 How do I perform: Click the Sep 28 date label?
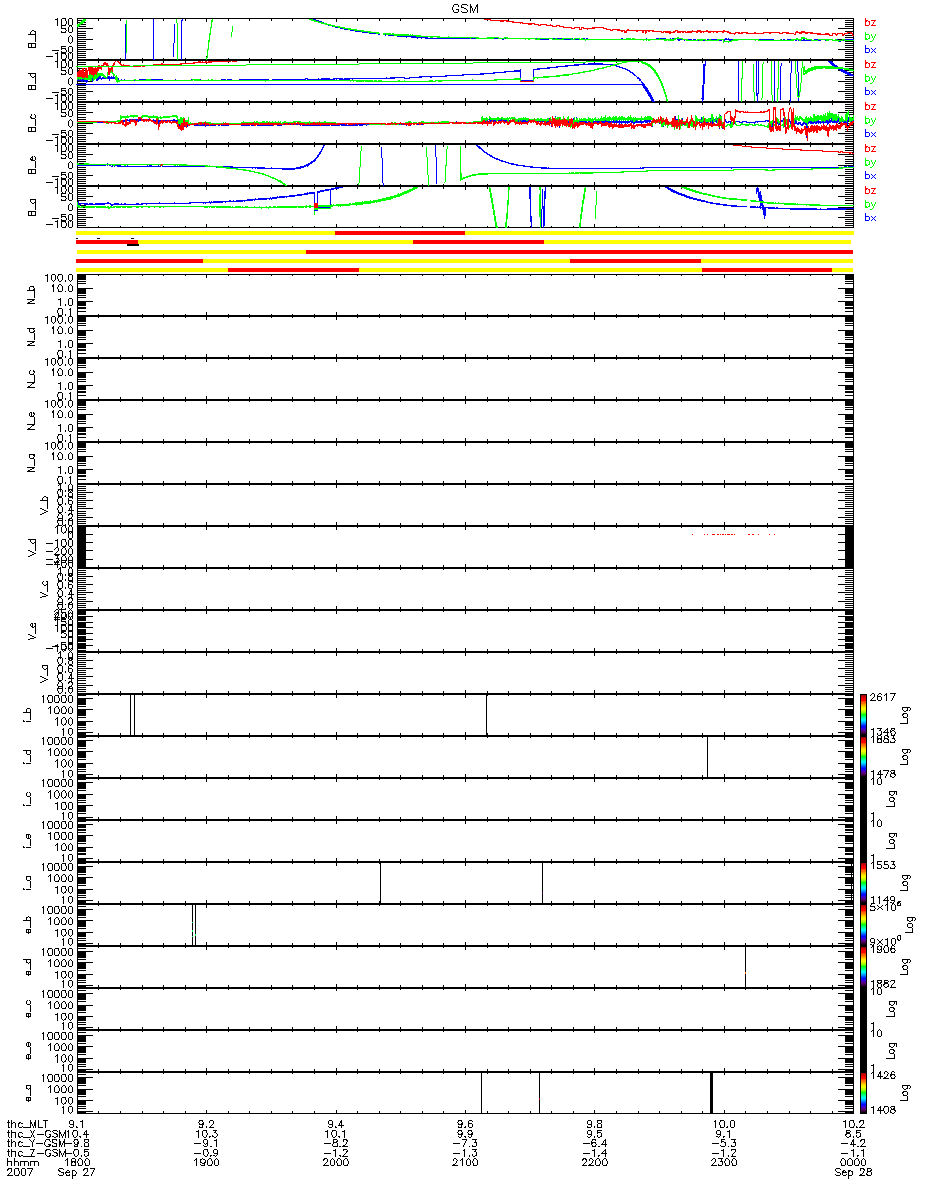coord(852,1173)
